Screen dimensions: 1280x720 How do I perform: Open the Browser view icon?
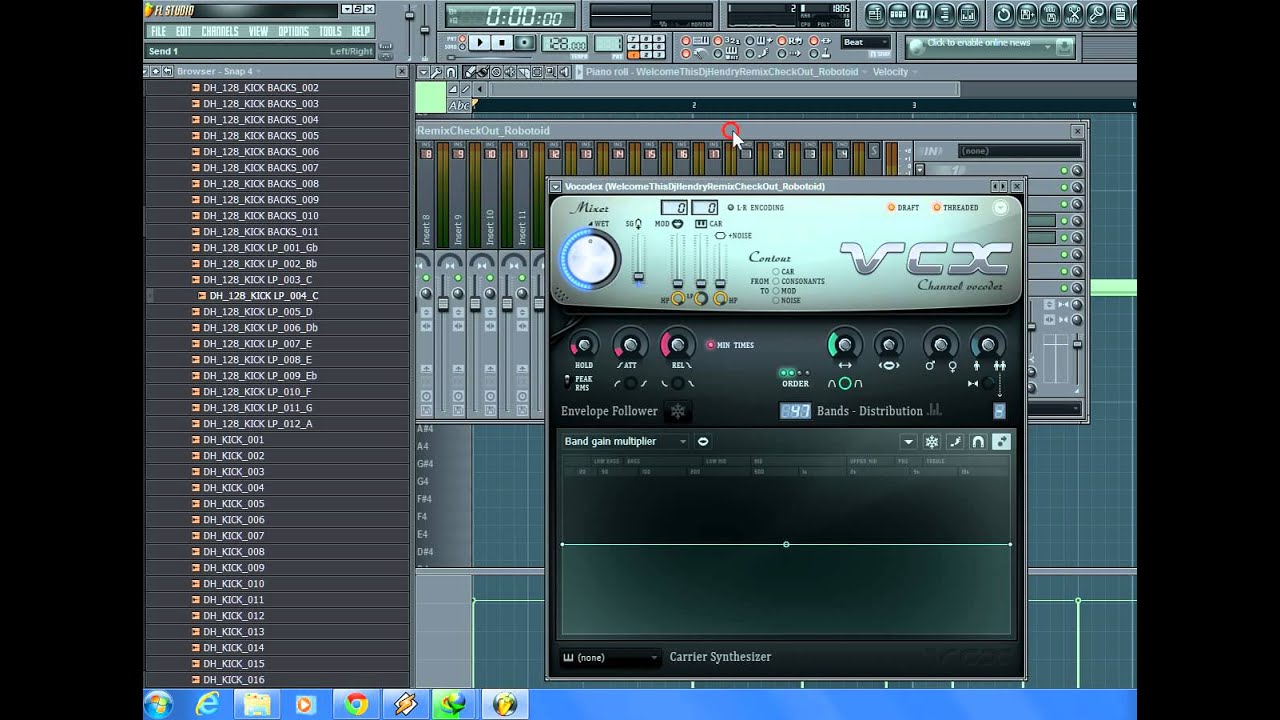(x=944, y=14)
